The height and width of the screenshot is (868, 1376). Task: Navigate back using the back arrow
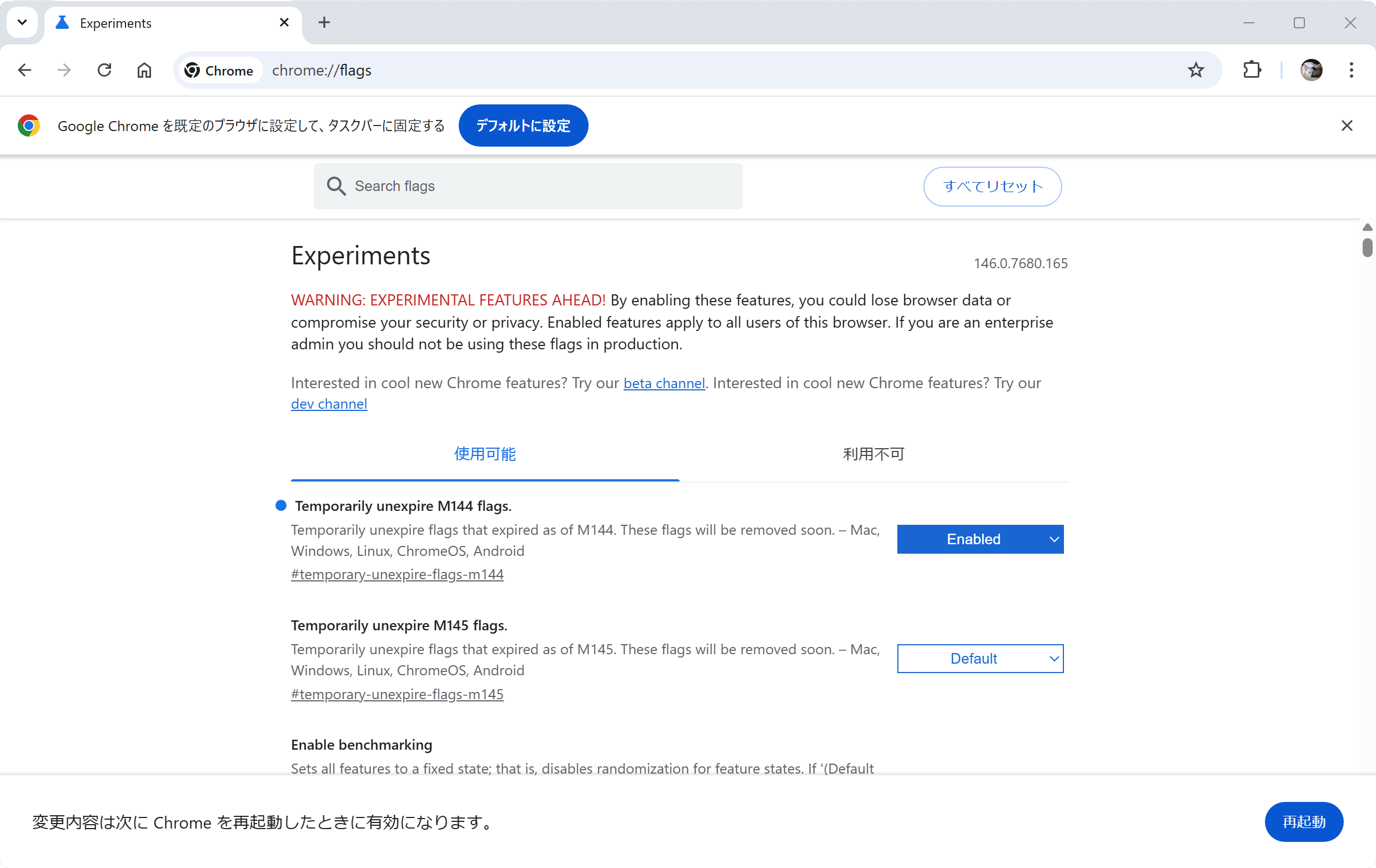(x=24, y=70)
